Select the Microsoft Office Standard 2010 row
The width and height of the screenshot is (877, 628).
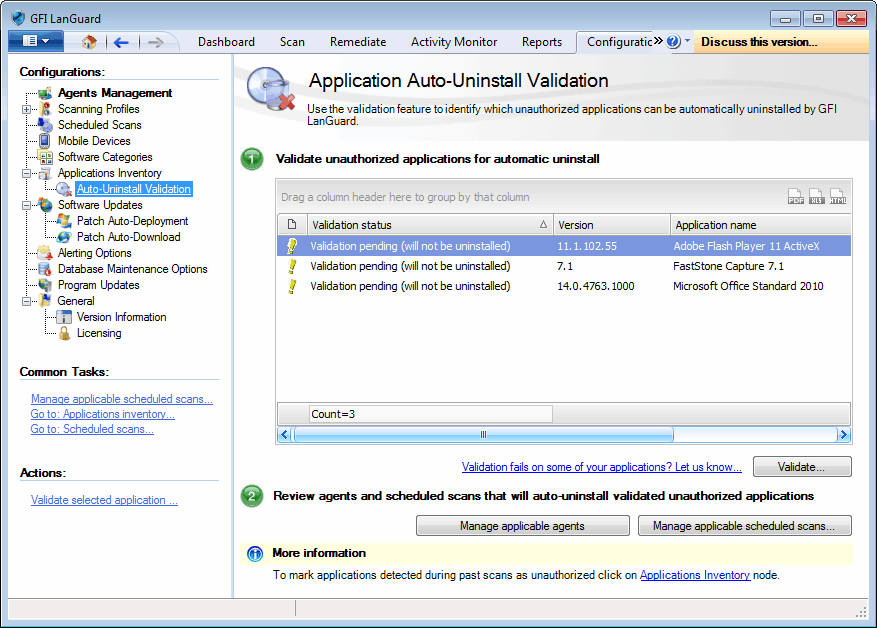coord(564,286)
